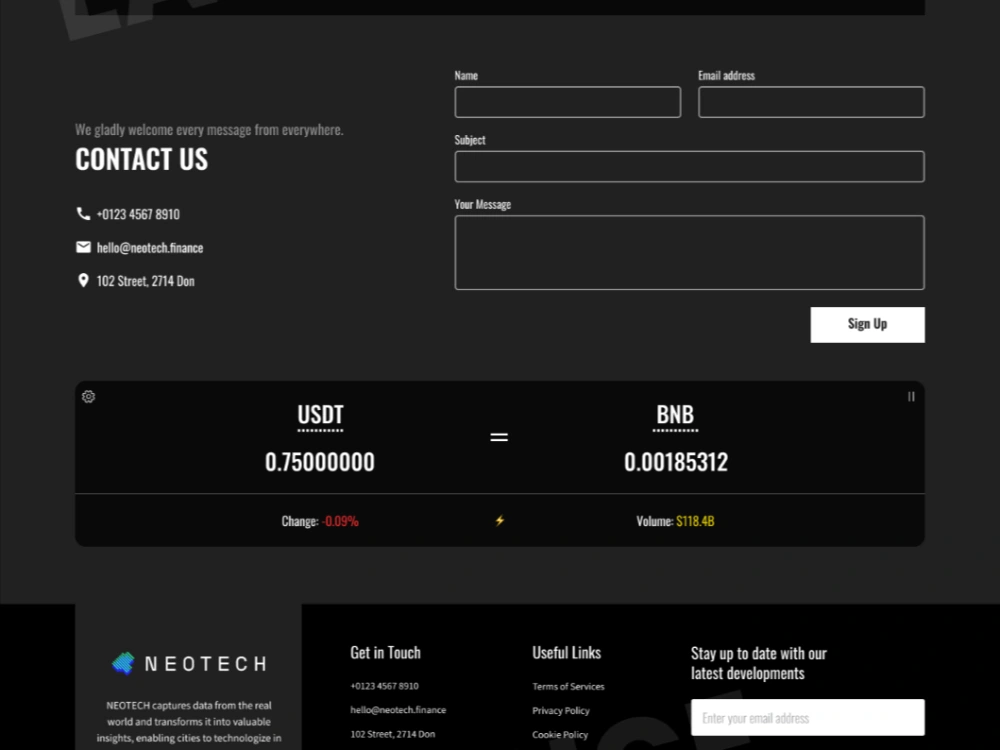Click the map pin icon beside 102 Street

tap(83, 281)
